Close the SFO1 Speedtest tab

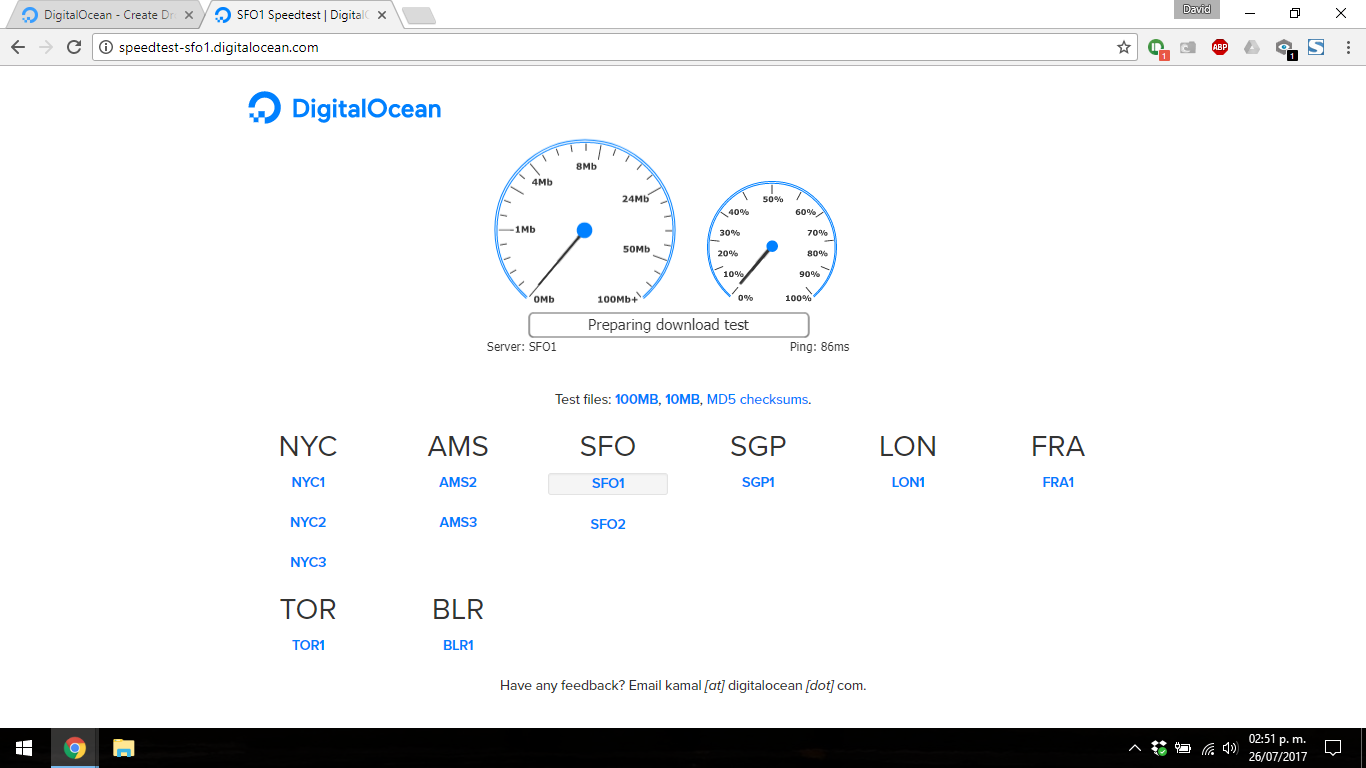click(382, 15)
